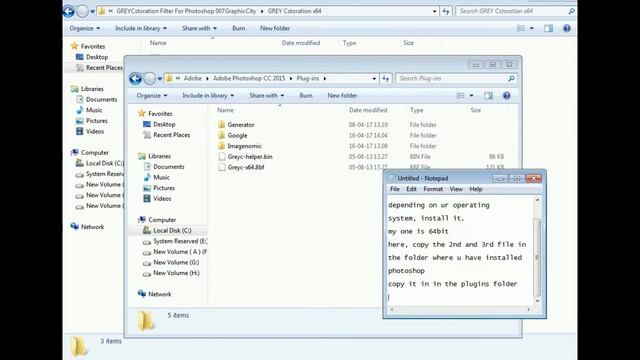Open Share with dropdown in Plug-ins window

click(267, 96)
